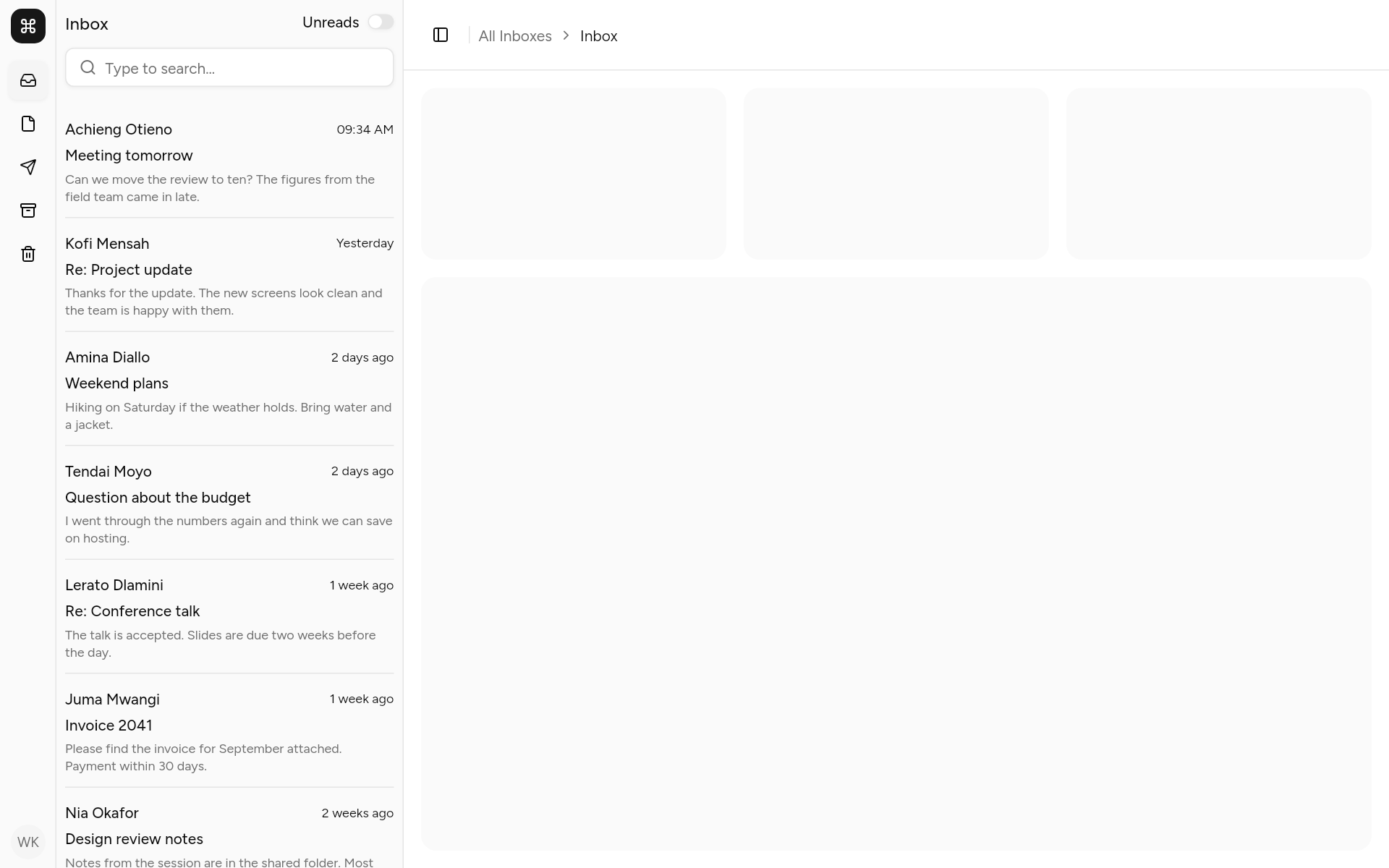1389x868 pixels.
Task: Click the 'Yesterday' timestamp
Action: [x=365, y=243]
